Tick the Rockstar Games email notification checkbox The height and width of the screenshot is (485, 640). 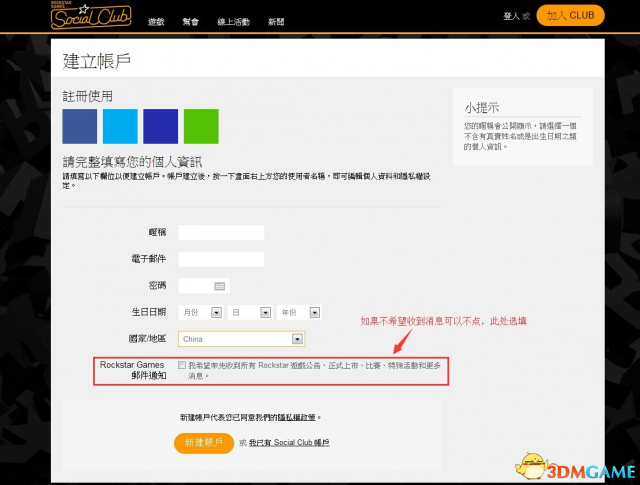point(181,366)
